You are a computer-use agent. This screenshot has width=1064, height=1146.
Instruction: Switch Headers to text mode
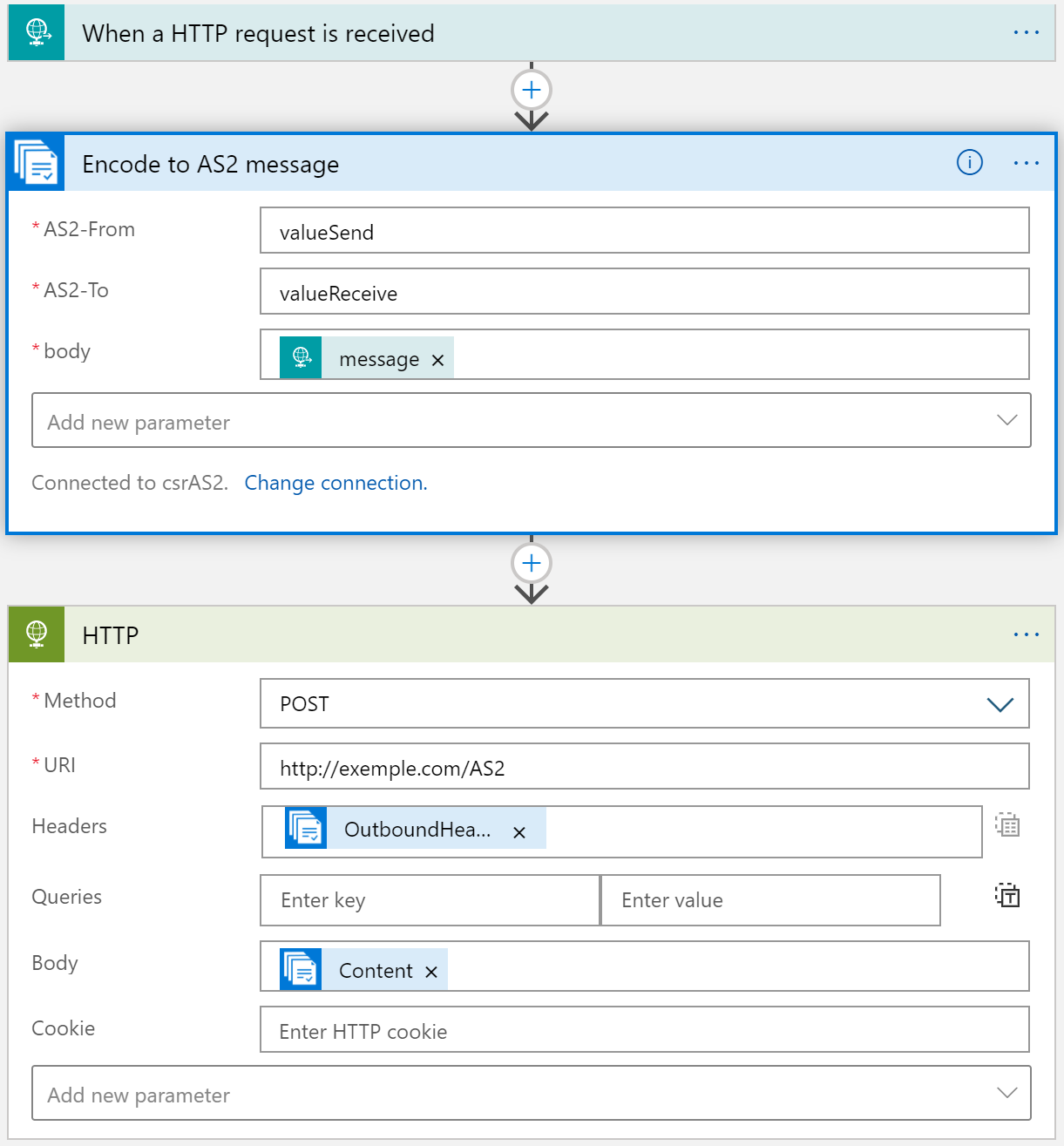click(1007, 824)
